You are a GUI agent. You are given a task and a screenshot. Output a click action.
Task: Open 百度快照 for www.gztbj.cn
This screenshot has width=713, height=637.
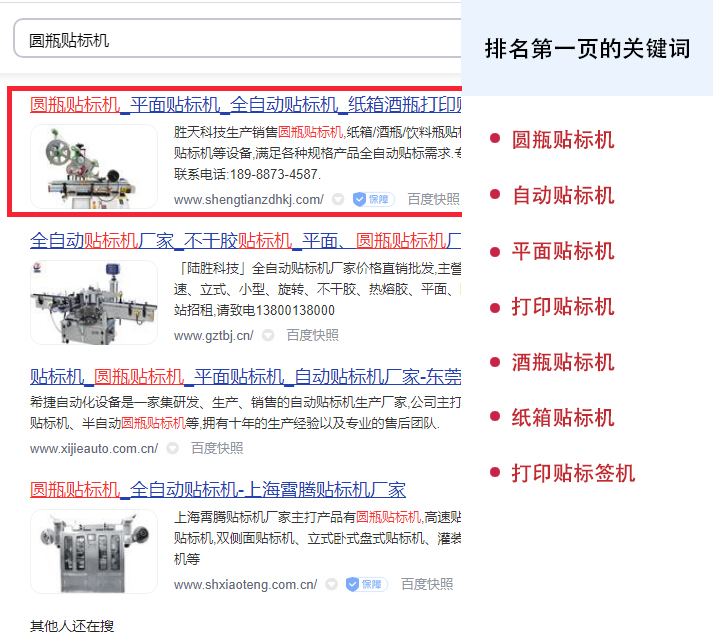[312, 335]
